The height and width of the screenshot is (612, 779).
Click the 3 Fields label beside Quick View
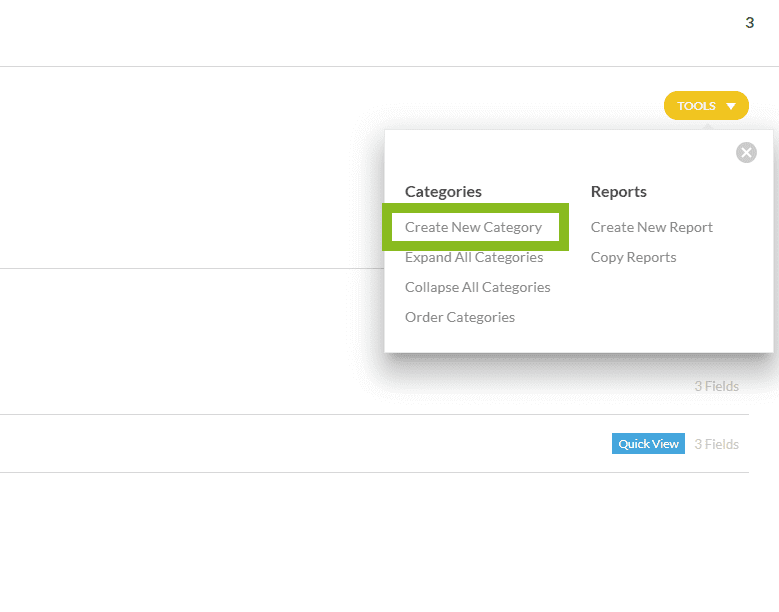pyautogui.click(x=716, y=444)
